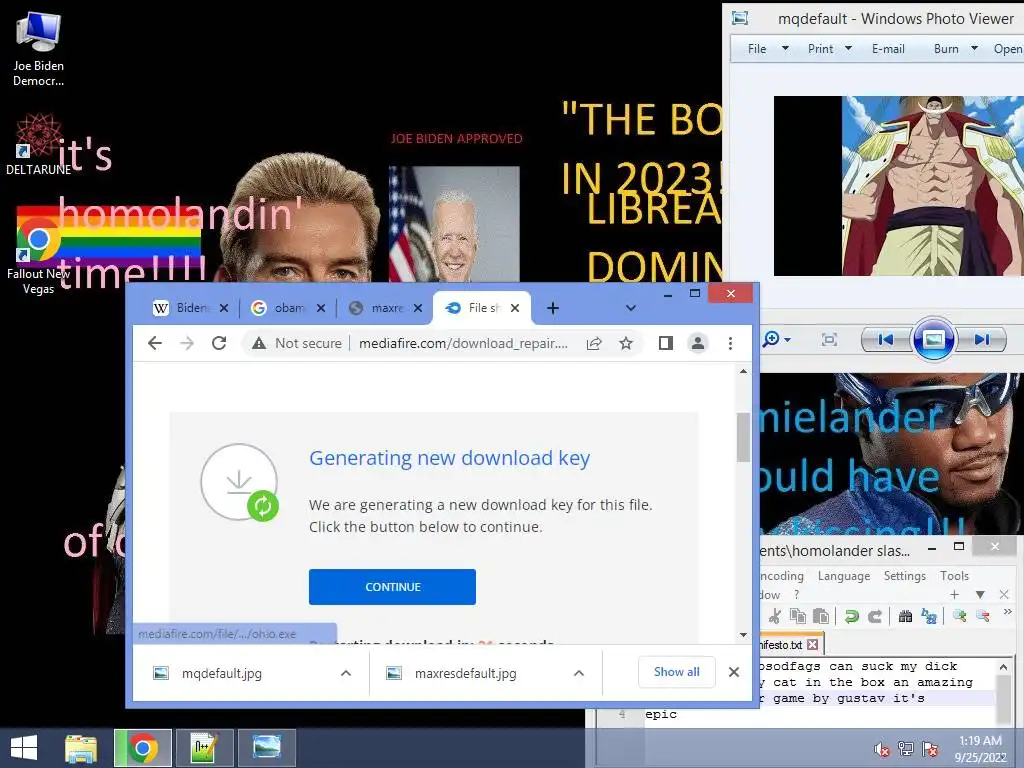Click Notepad++ black triangle tab dropdown
The image size is (1024, 768).
[980, 594]
